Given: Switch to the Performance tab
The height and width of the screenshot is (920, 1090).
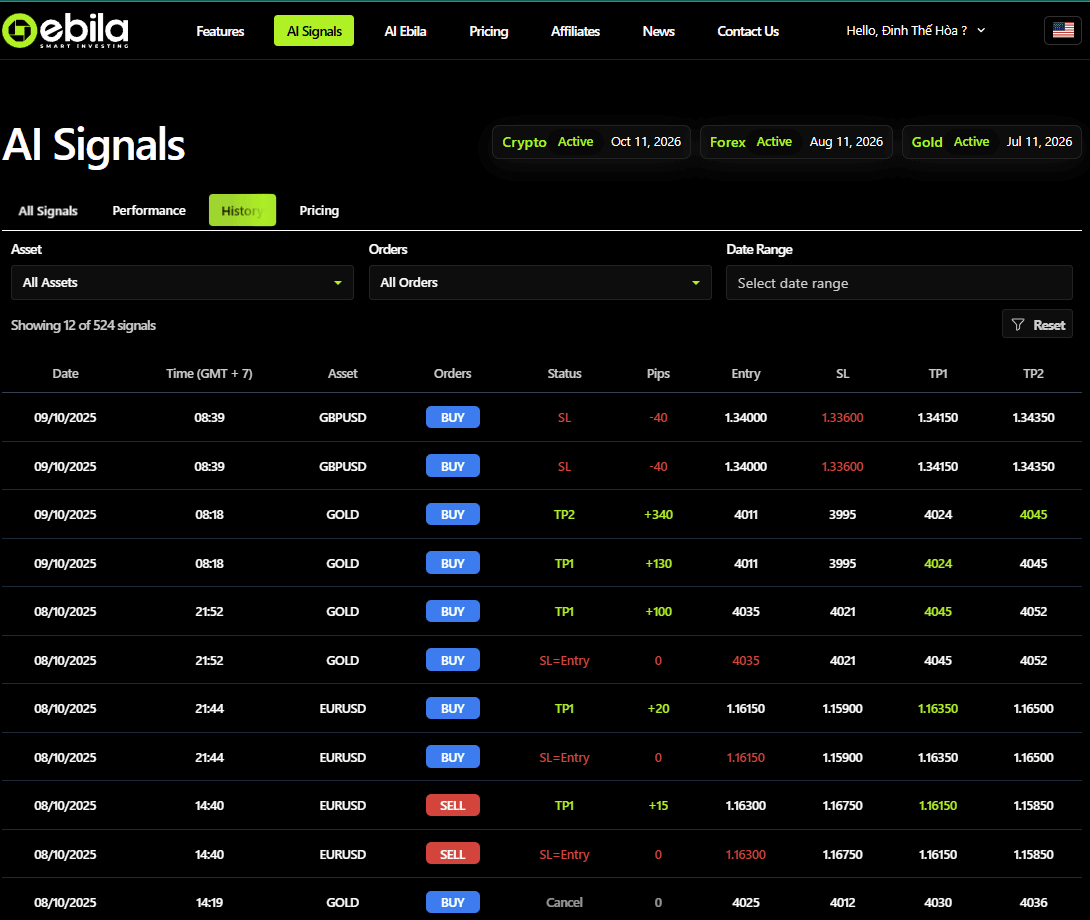Looking at the screenshot, I should point(149,211).
